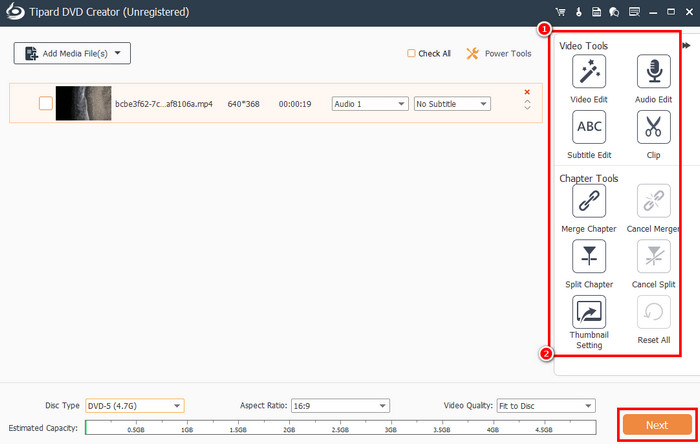Click the Reset All icon
700x444 pixels.
pyautogui.click(x=654, y=312)
